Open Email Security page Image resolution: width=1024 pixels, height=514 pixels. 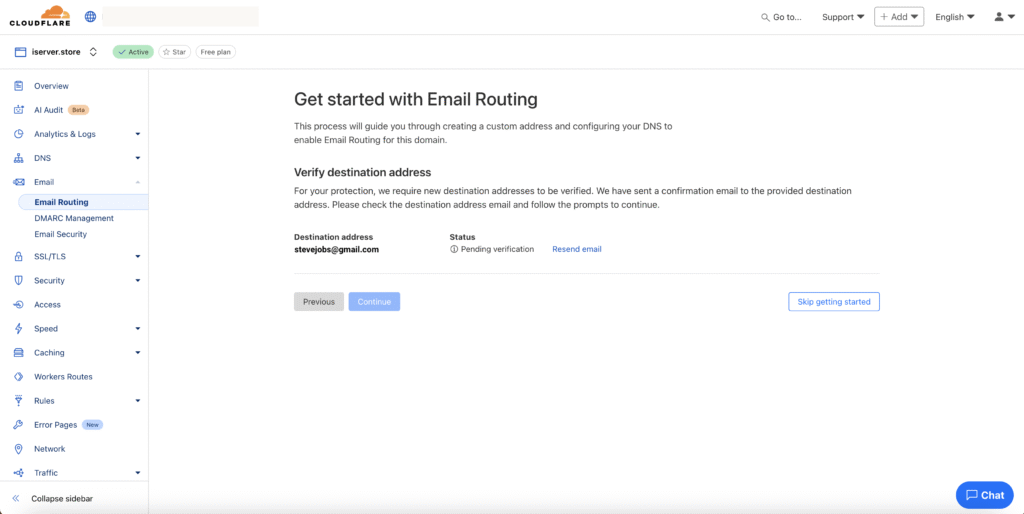(60, 234)
